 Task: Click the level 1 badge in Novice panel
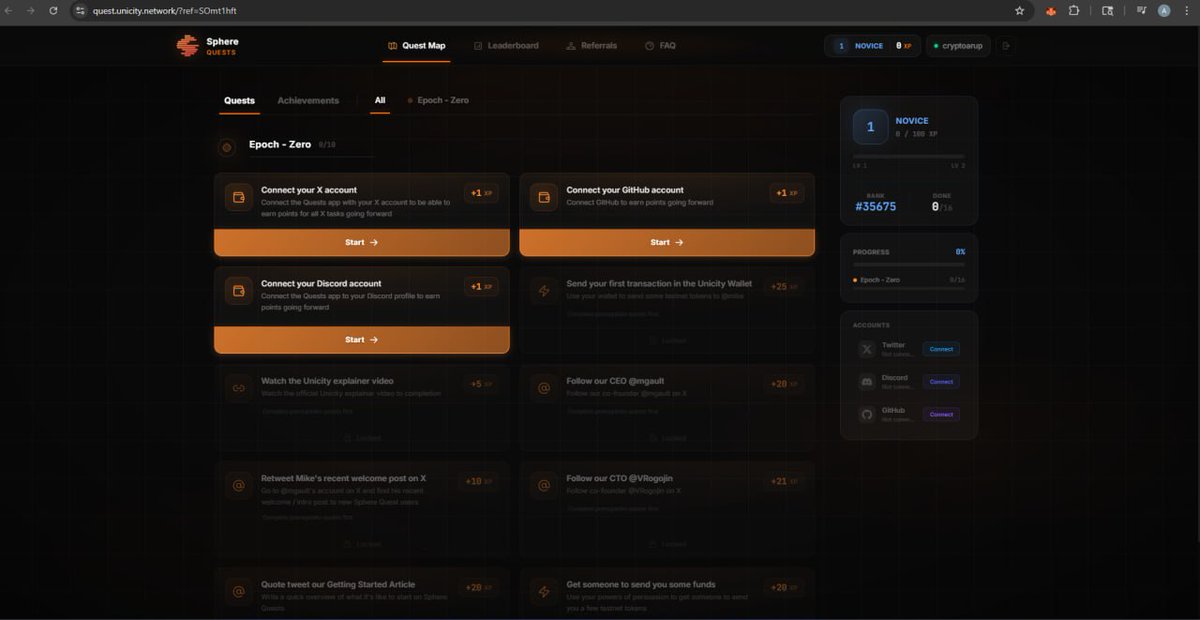click(870, 127)
